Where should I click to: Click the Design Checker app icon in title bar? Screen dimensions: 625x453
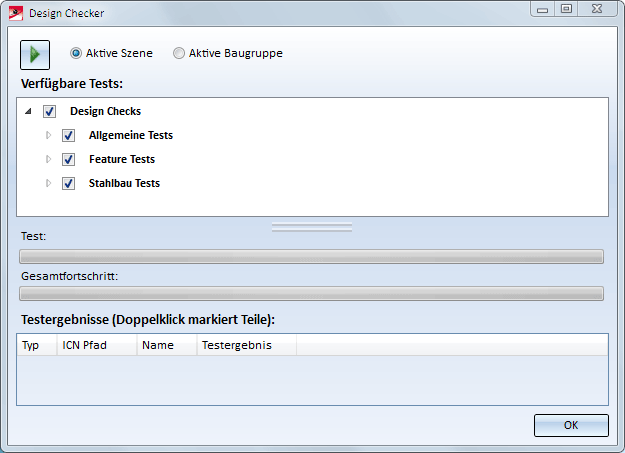(x=16, y=13)
